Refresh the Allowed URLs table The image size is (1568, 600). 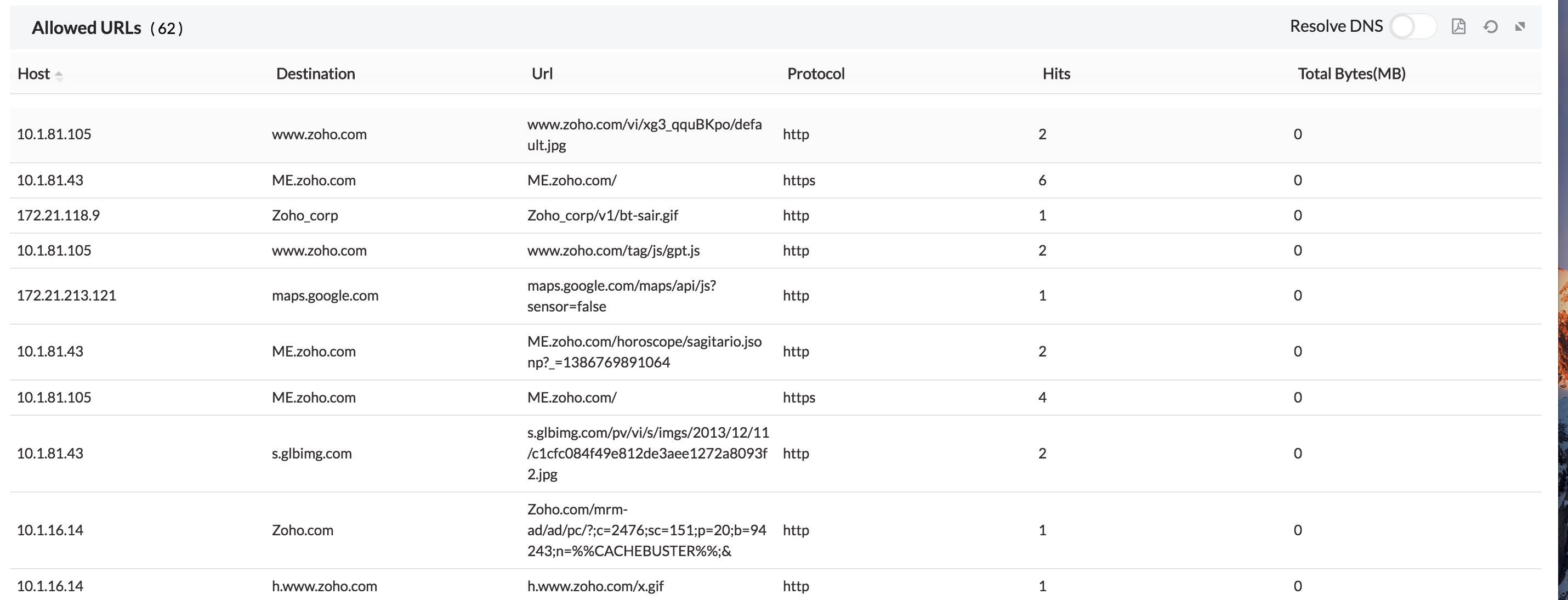point(1491,27)
